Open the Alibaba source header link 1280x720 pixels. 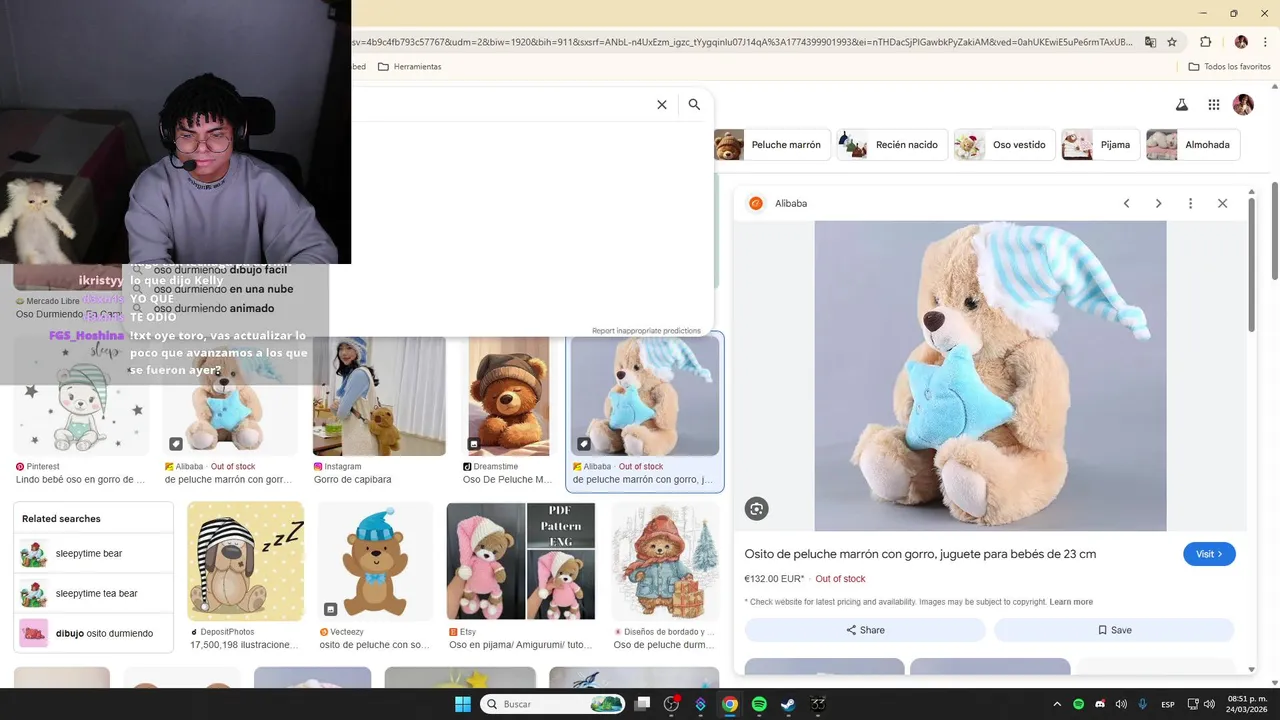[x=778, y=203]
